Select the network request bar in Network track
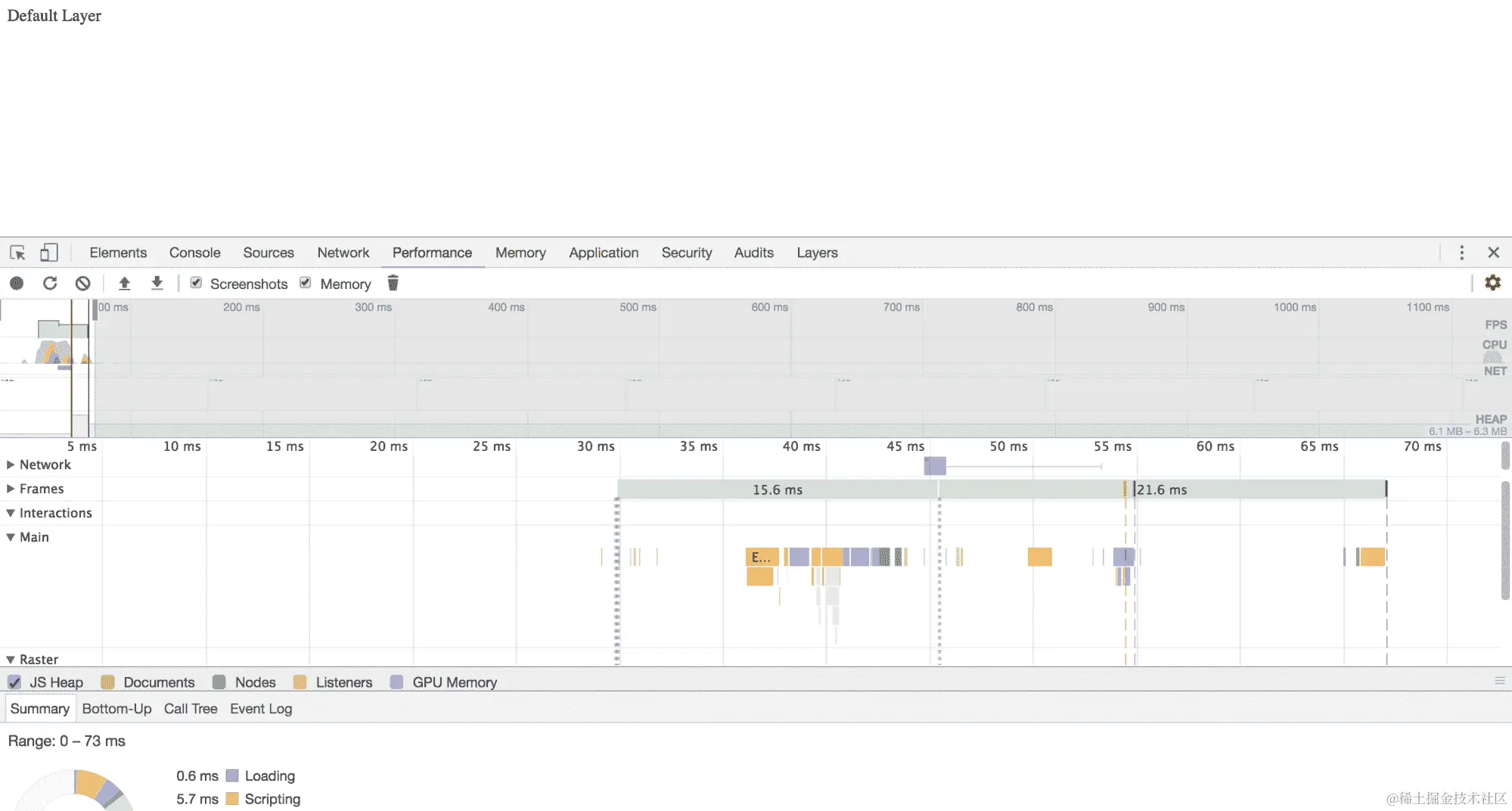This screenshot has height=811, width=1512. [x=935, y=466]
